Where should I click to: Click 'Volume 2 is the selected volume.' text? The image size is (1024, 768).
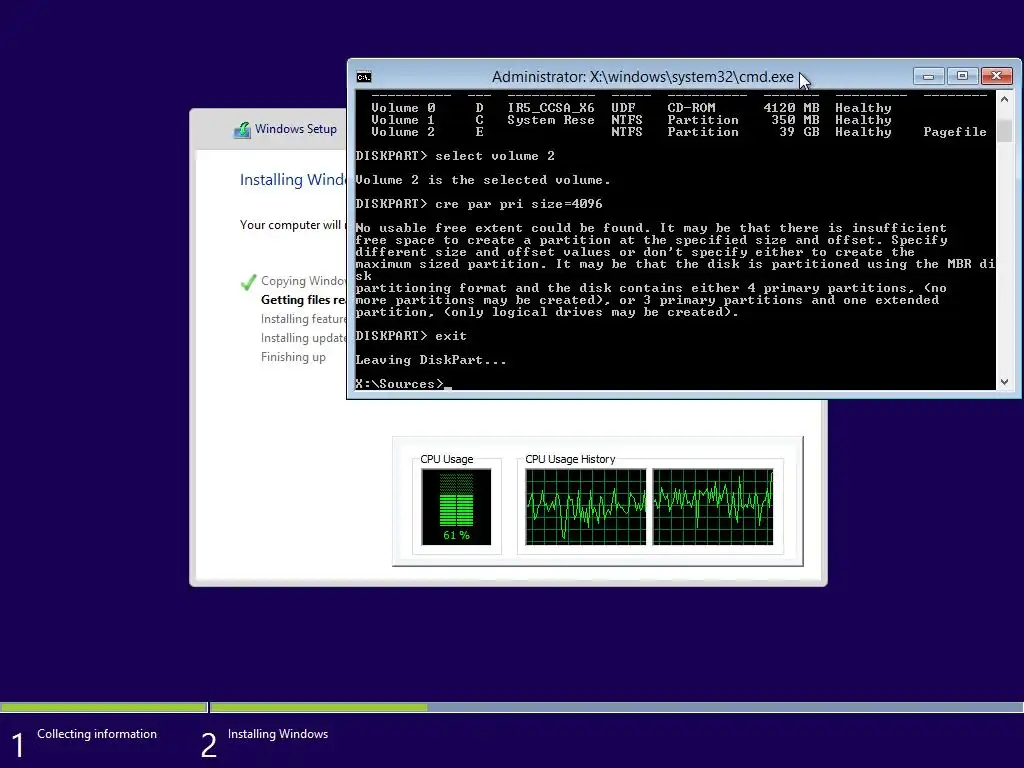(x=483, y=180)
